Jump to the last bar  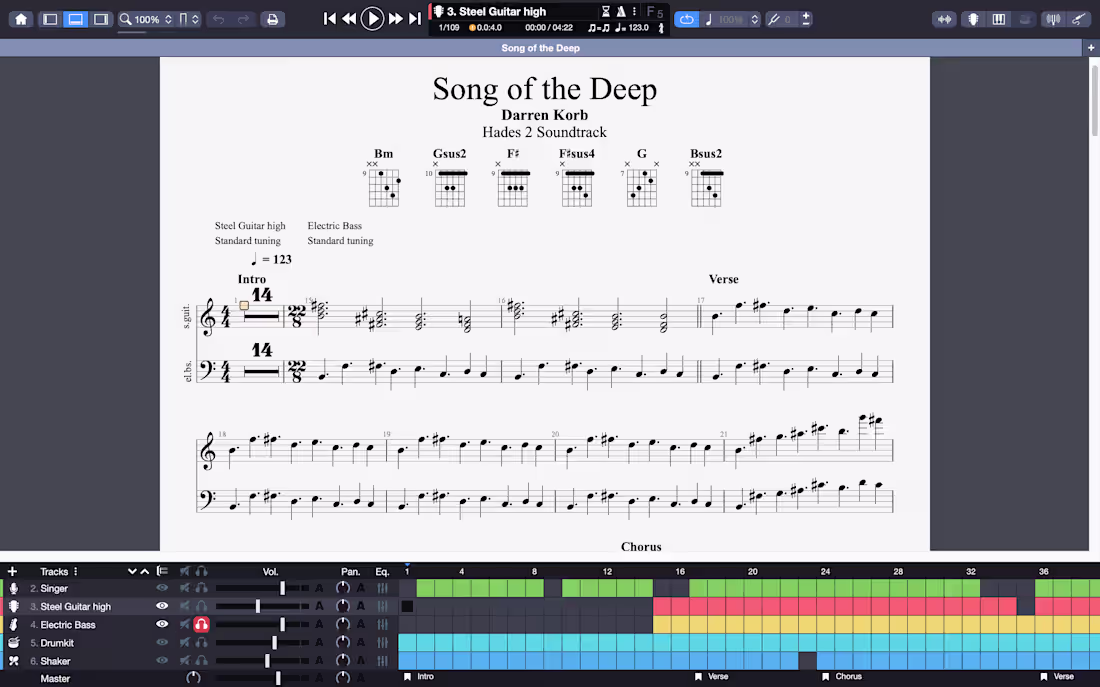tap(415, 19)
